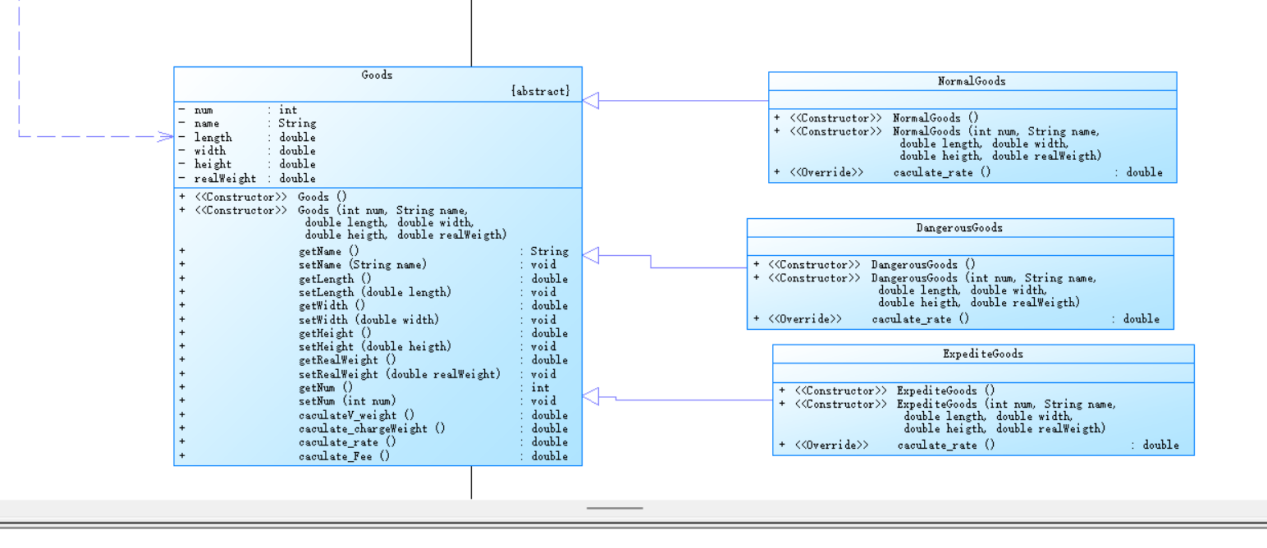Select the name : String attribute
Viewport: 1267px width, 548px height.
pyautogui.click(x=246, y=124)
